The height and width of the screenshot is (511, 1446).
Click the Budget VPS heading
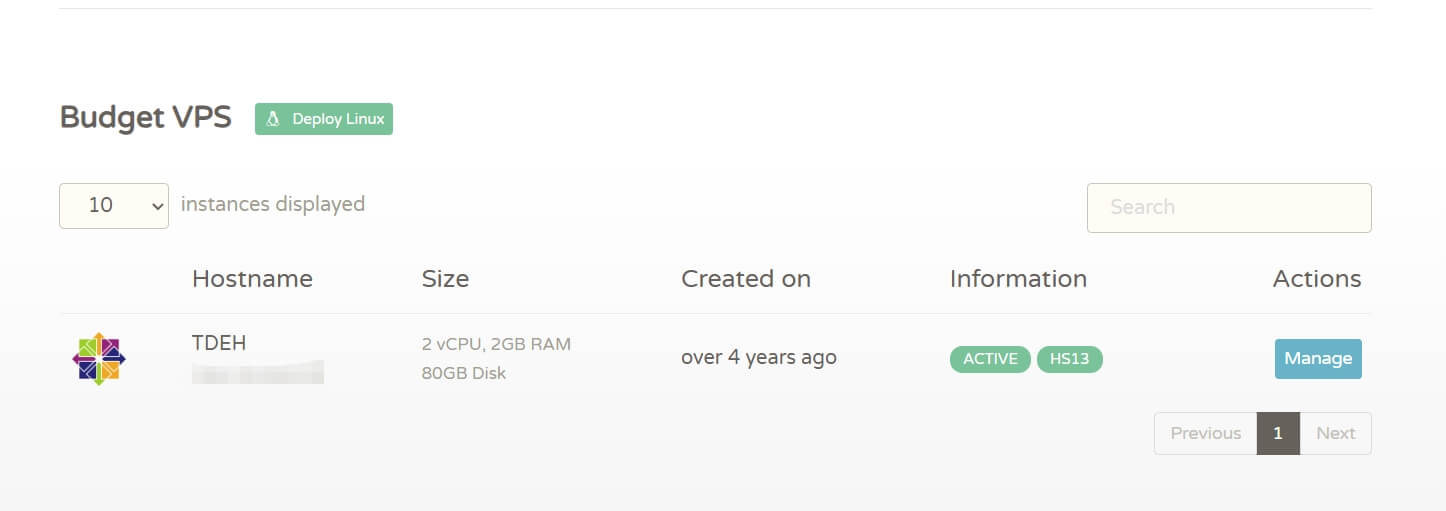click(146, 118)
